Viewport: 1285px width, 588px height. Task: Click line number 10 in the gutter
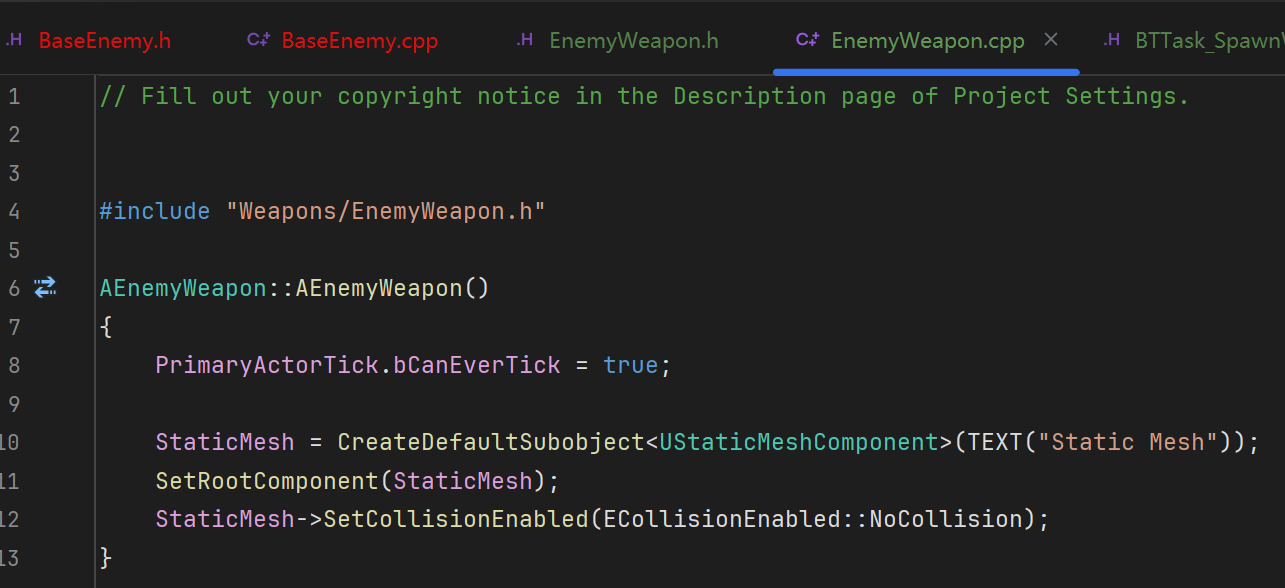[10, 442]
